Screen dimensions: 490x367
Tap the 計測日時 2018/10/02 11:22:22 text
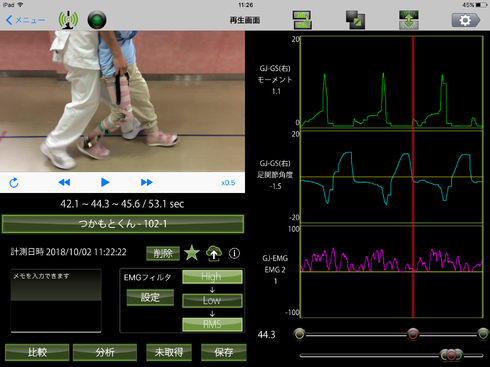coord(69,252)
